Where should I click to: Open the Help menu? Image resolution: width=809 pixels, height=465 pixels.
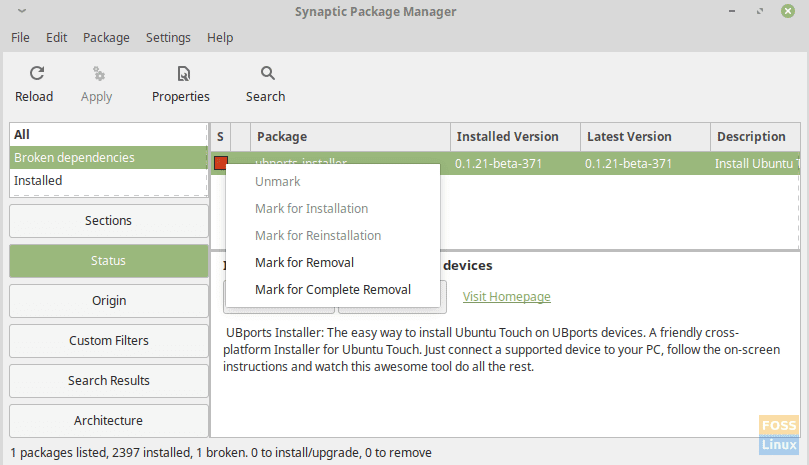point(220,38)
